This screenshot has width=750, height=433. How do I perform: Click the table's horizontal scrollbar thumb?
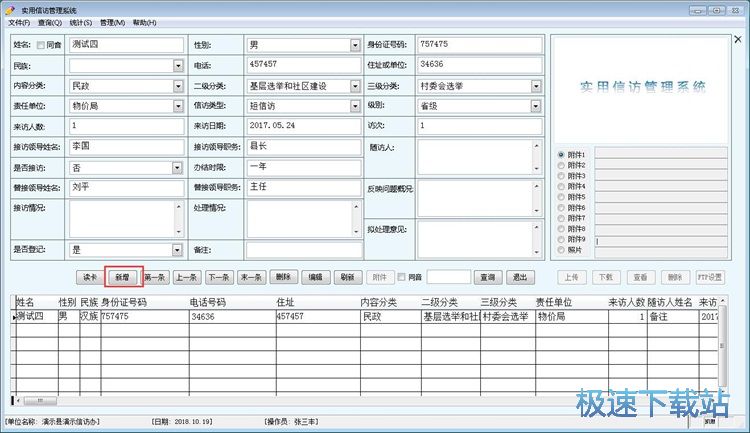pos(40,400)
